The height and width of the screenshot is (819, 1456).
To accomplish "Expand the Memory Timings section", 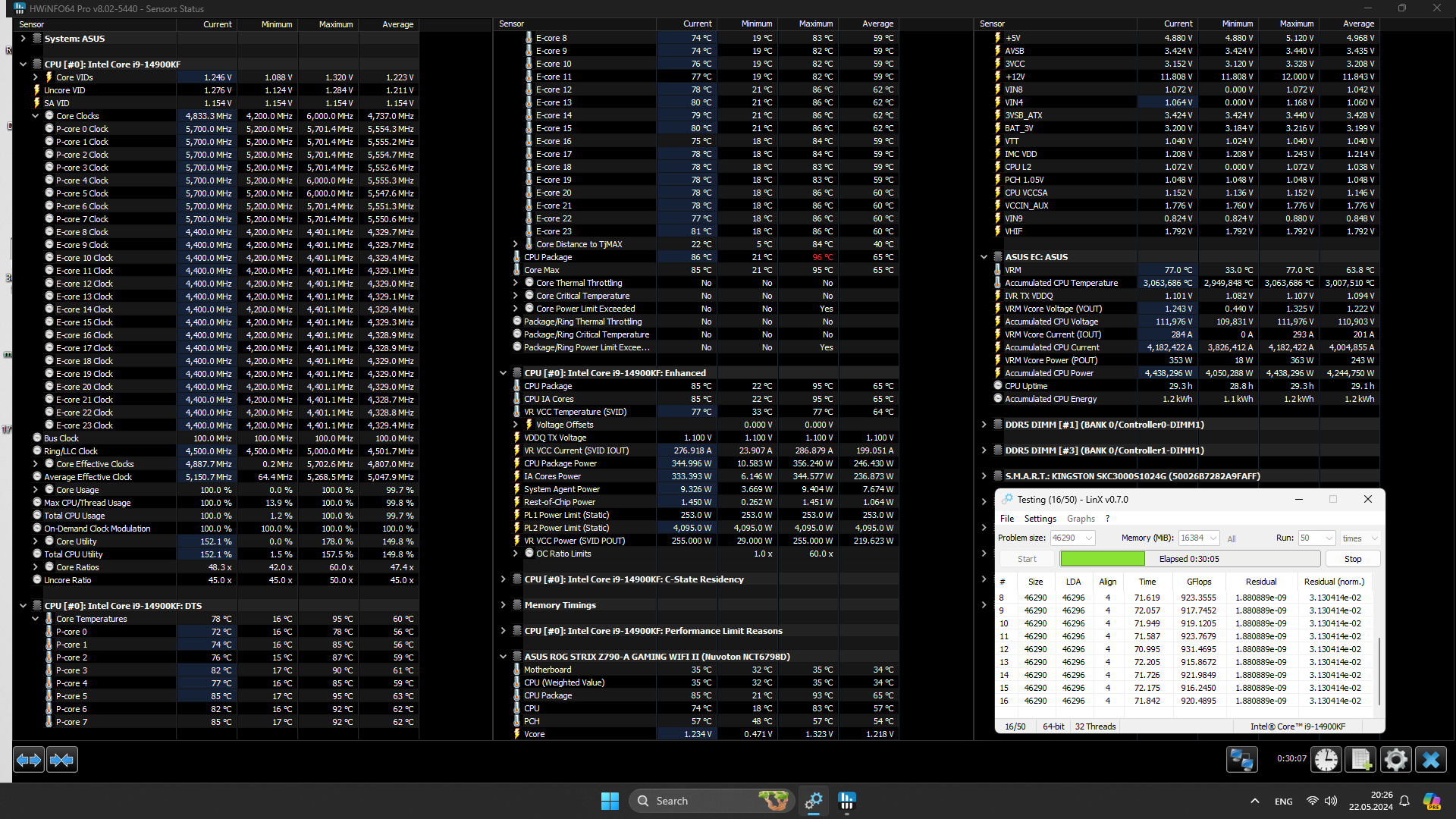I will pos(503,605).
